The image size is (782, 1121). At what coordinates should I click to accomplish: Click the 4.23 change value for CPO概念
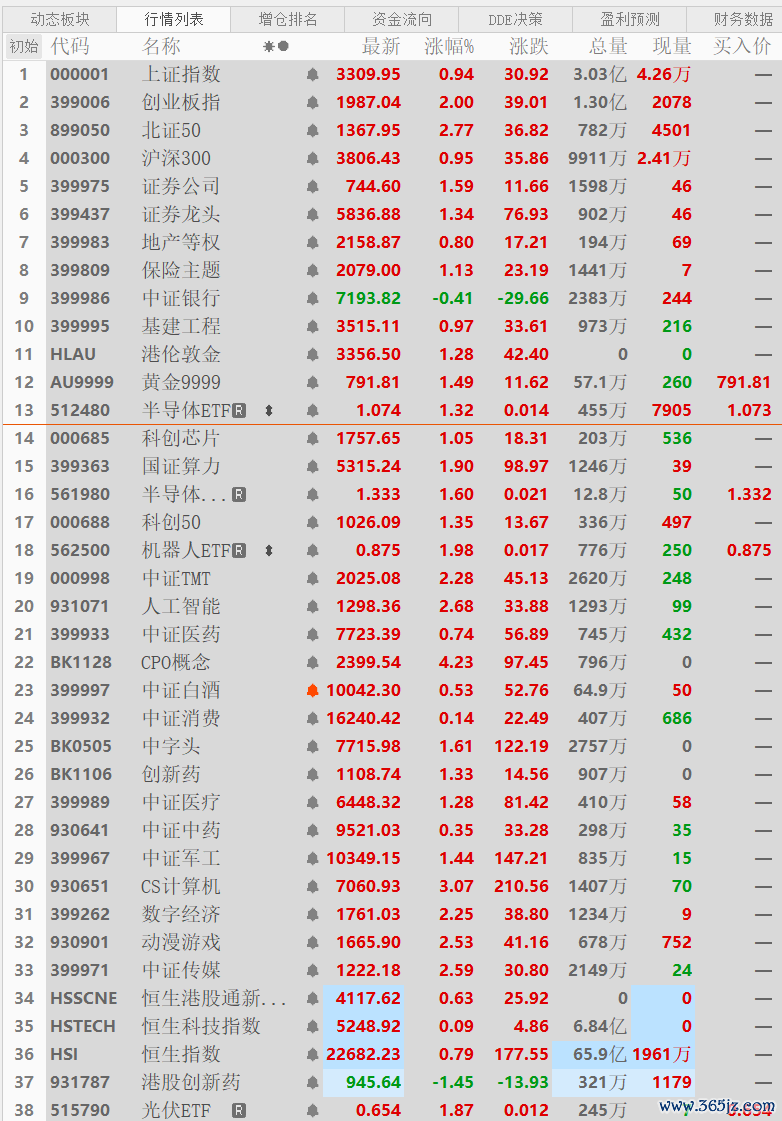coord(456,663)
